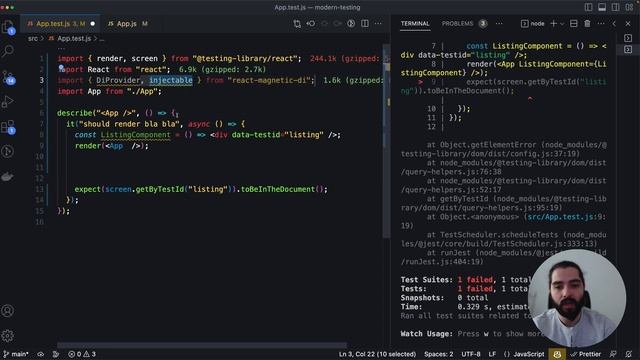Open terminal panel views and more actions ellipsis
This screenshot has height=360, width=640.
pyautogui.click(x=601, y=24)
